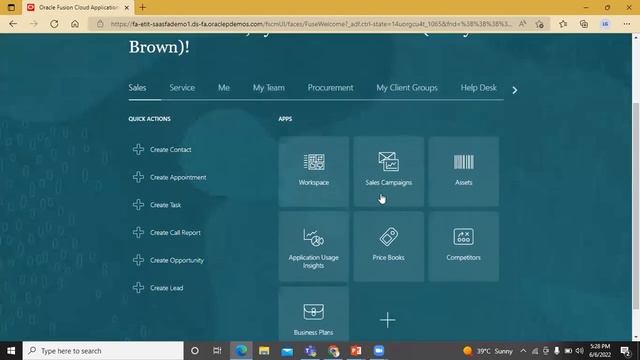Click the Create Contact quick action
Image resolution: width=640 pixels, height=360 pixels.
click(162, 149)
